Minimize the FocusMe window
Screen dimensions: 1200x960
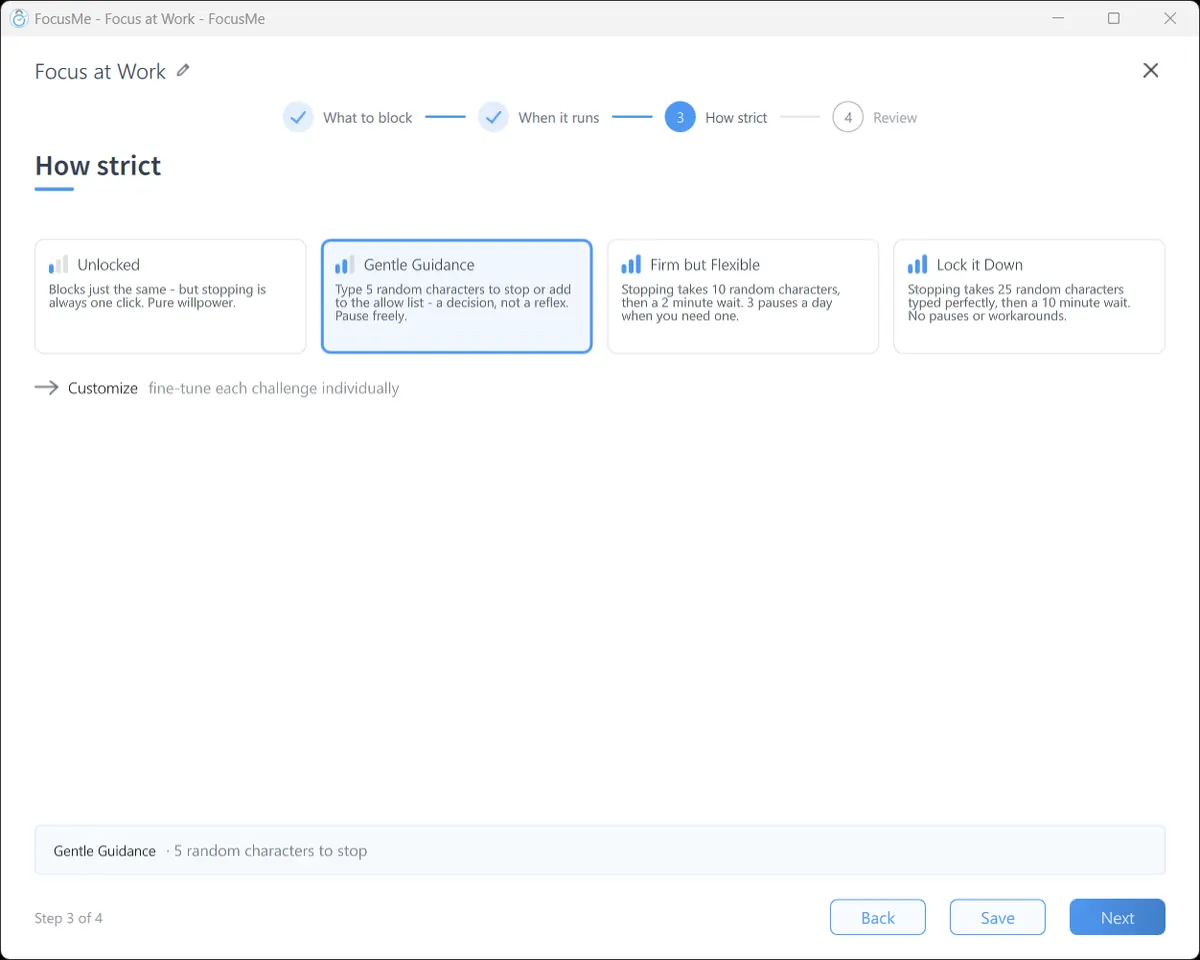coord(1058,18)
